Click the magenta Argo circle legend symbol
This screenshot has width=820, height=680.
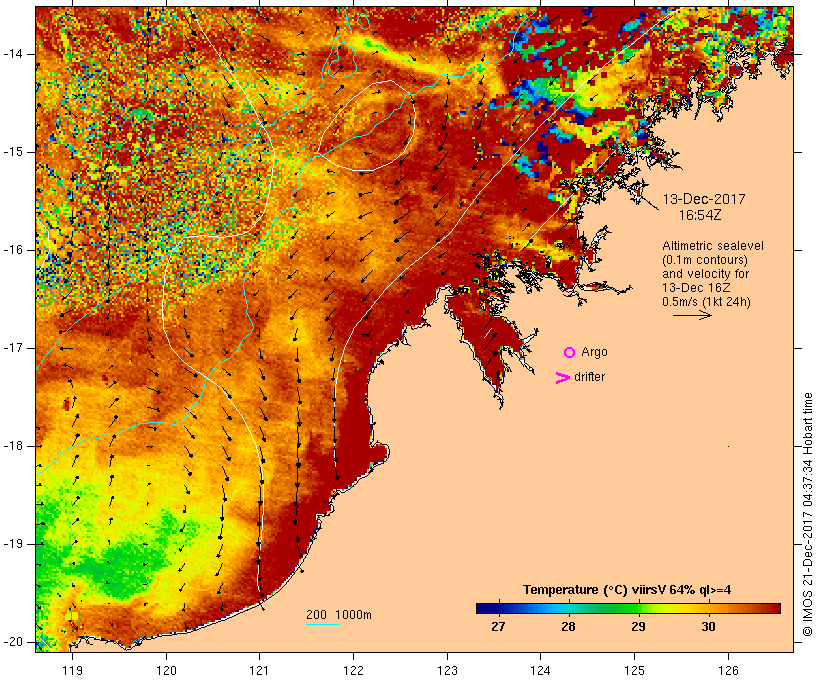tap(569, 353)
